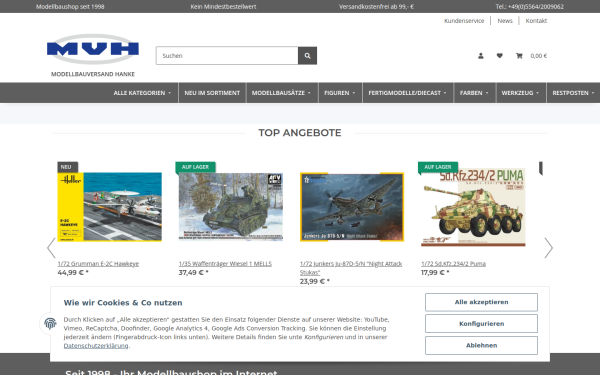Click Wie wir Cookies & Co nutzen heading
Viewport: 600px width, 375px height.
[123, 303]
